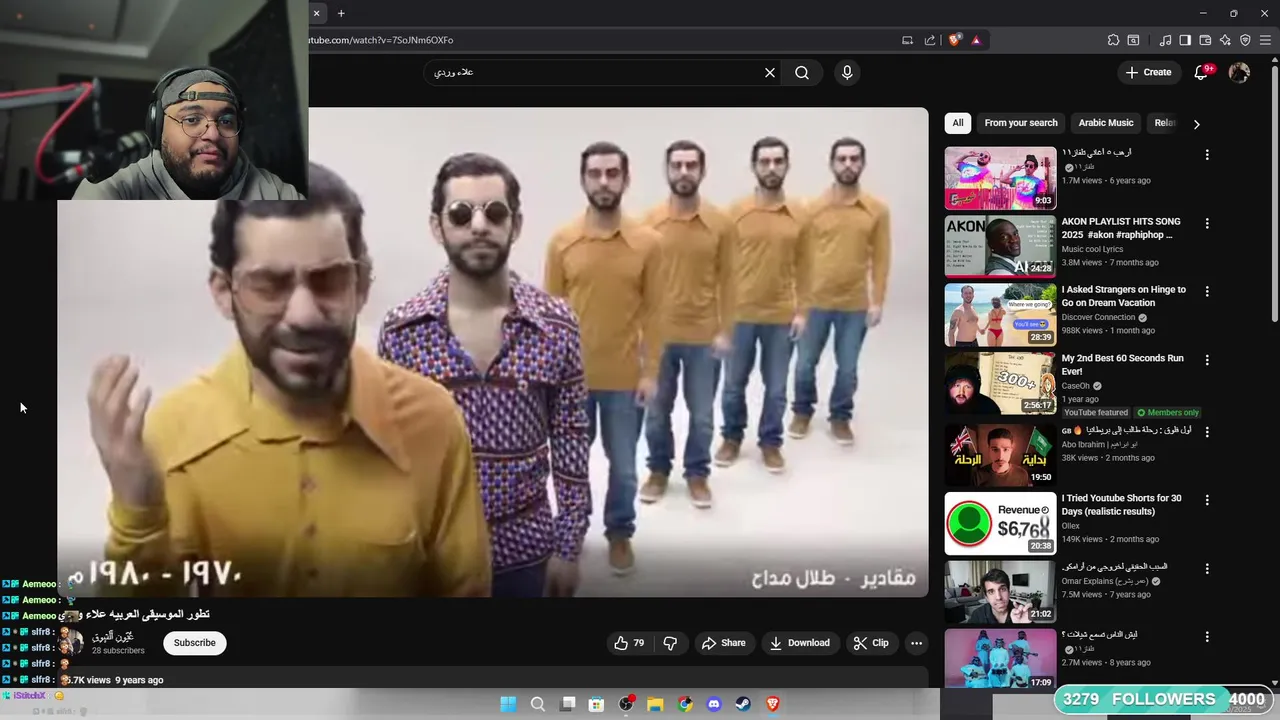
Task: Share the video
Action: point(723,643)
